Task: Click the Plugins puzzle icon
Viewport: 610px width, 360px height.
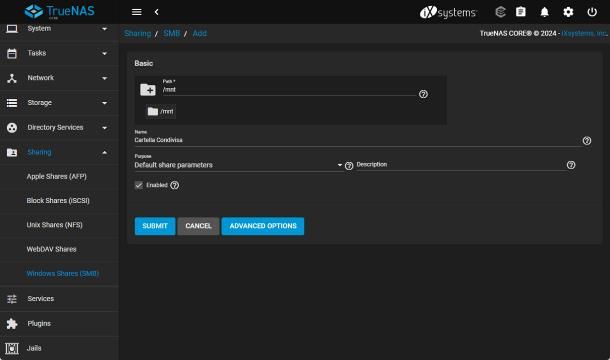Action: [x=12, y=324]
